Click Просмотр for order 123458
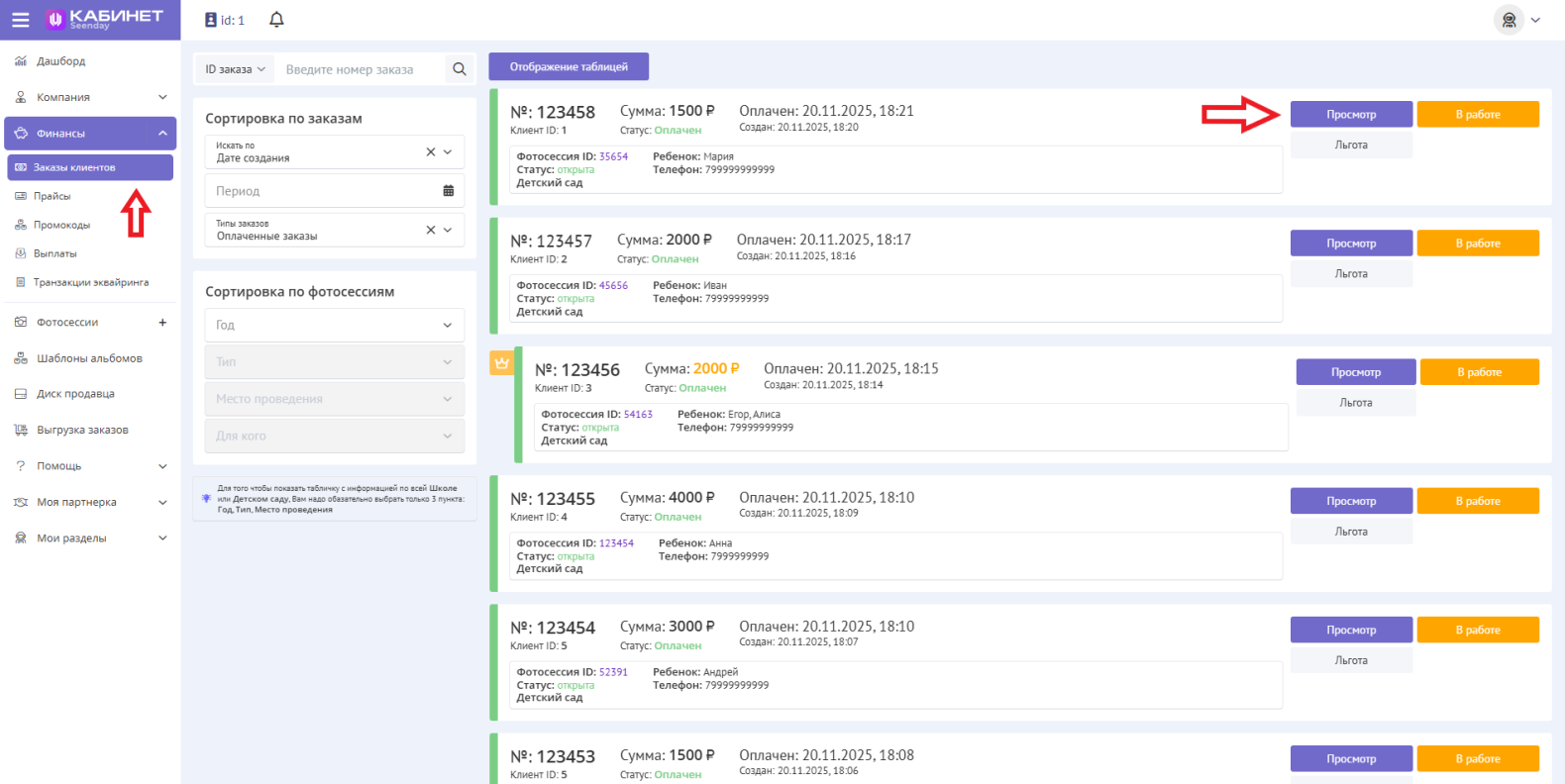The height and width of the screenshot is (784, 1565). tap(1350, 115)
